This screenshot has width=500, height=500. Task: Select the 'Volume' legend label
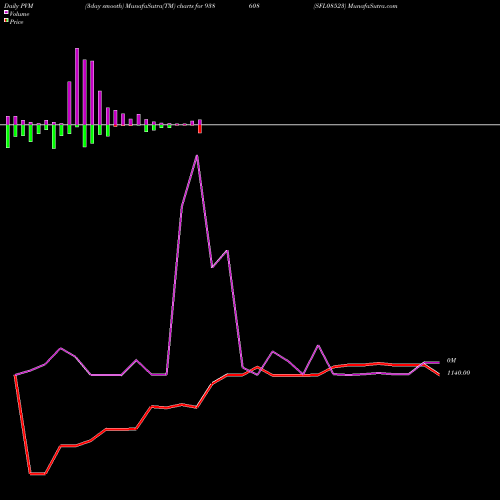19,14
